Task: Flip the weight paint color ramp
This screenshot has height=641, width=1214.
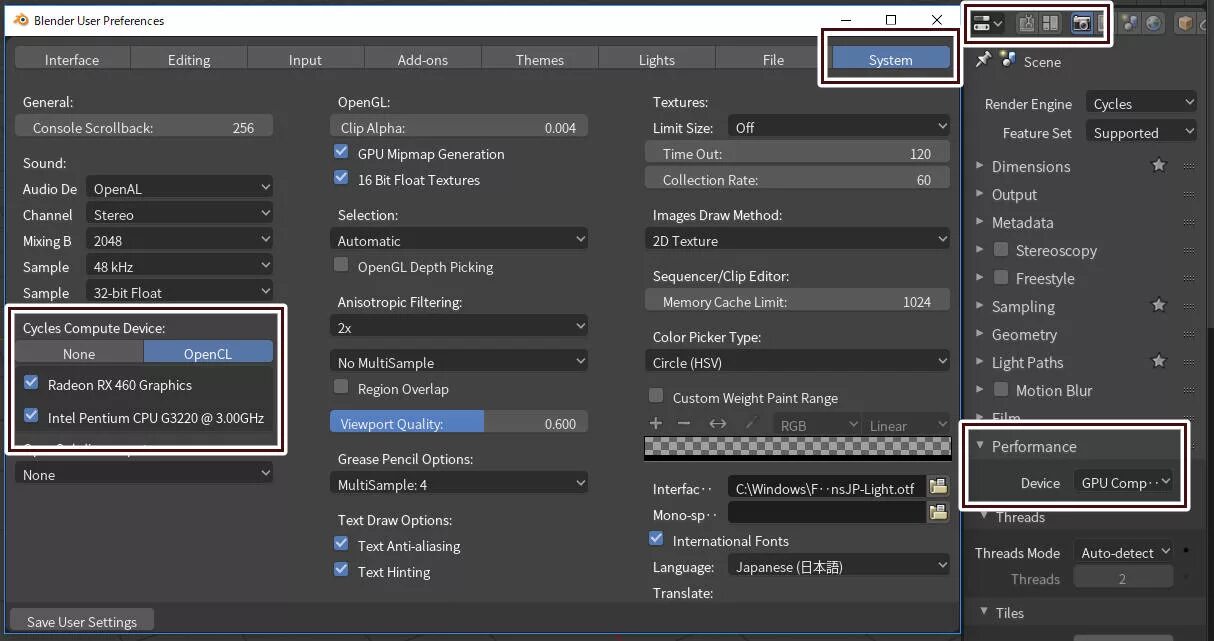Action: [x=717, y=424]
